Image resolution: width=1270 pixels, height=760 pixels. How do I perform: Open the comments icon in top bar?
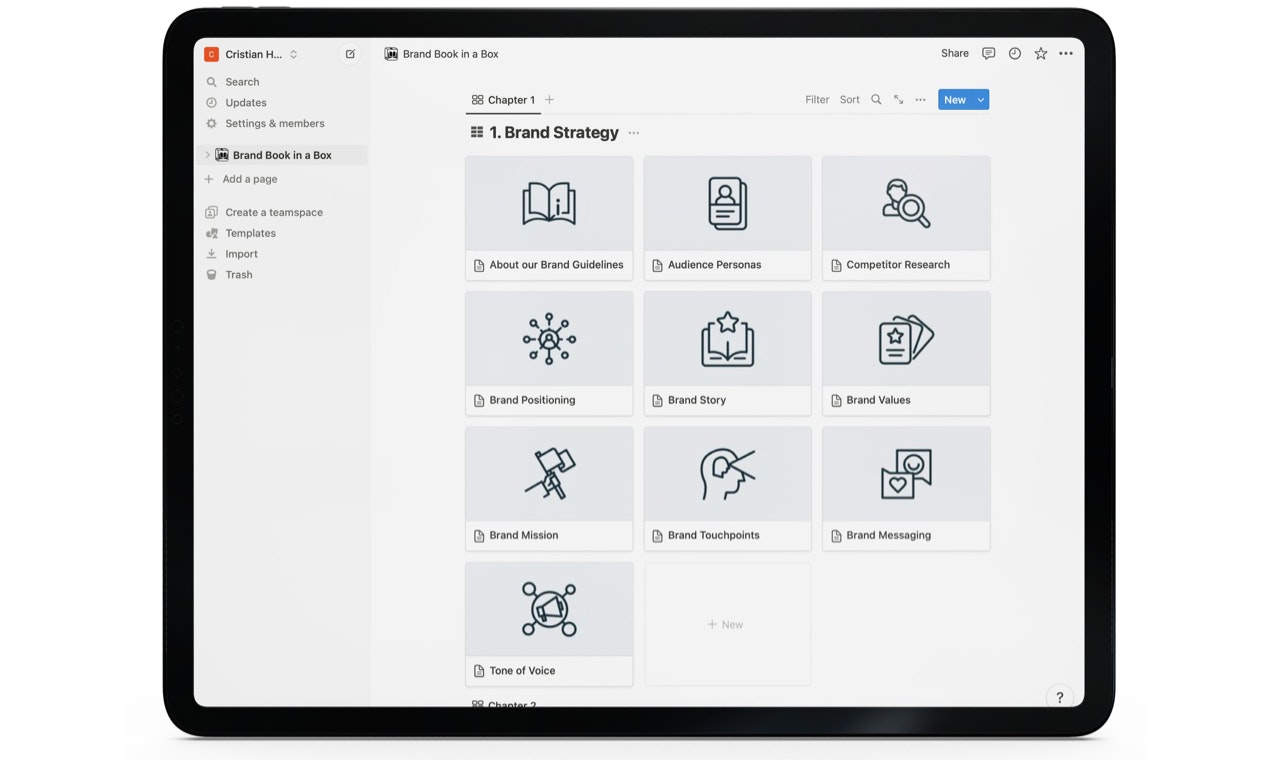(x=988, y=54)
